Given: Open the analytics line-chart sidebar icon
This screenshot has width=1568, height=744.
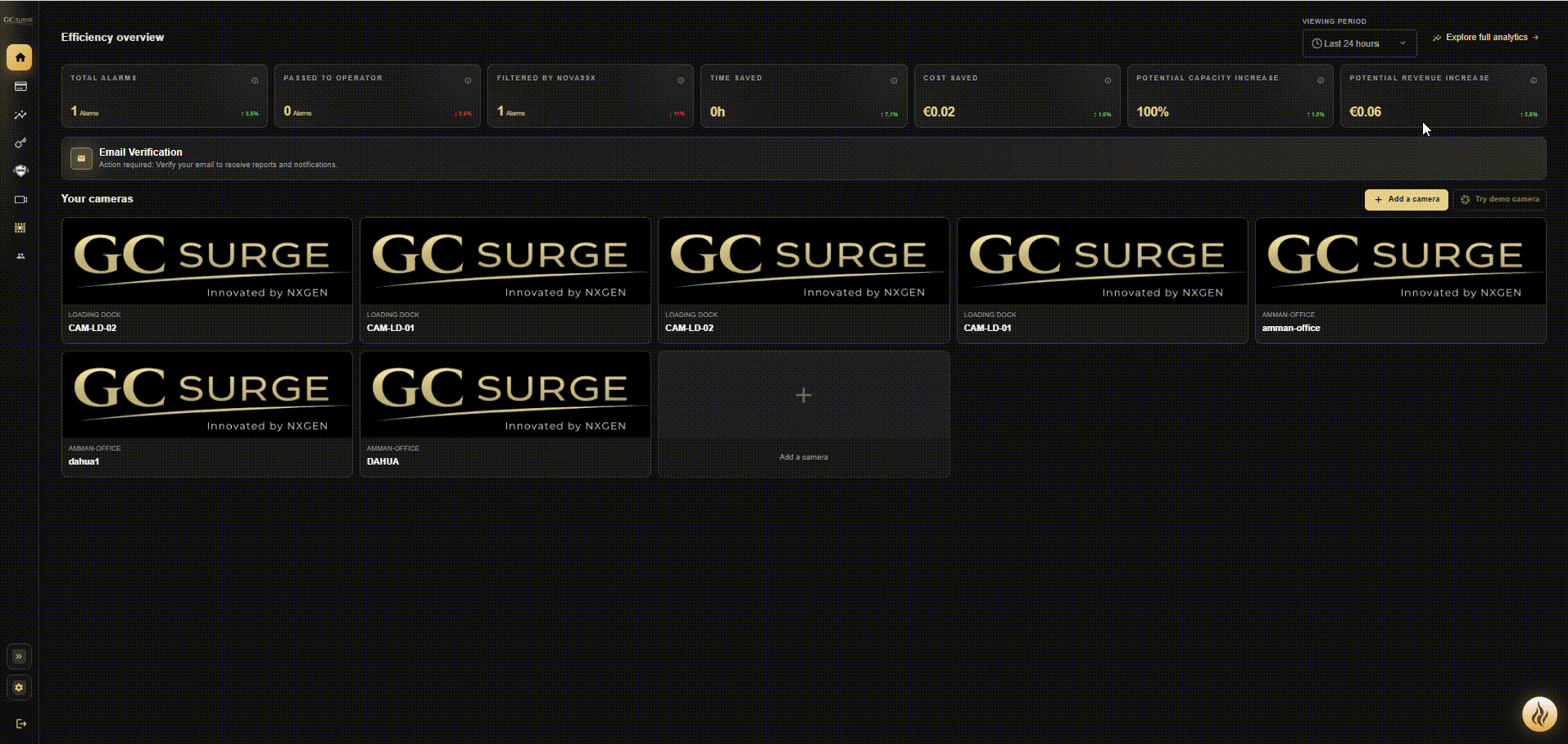Looking at the screenshot, I should tap(20, 115).
